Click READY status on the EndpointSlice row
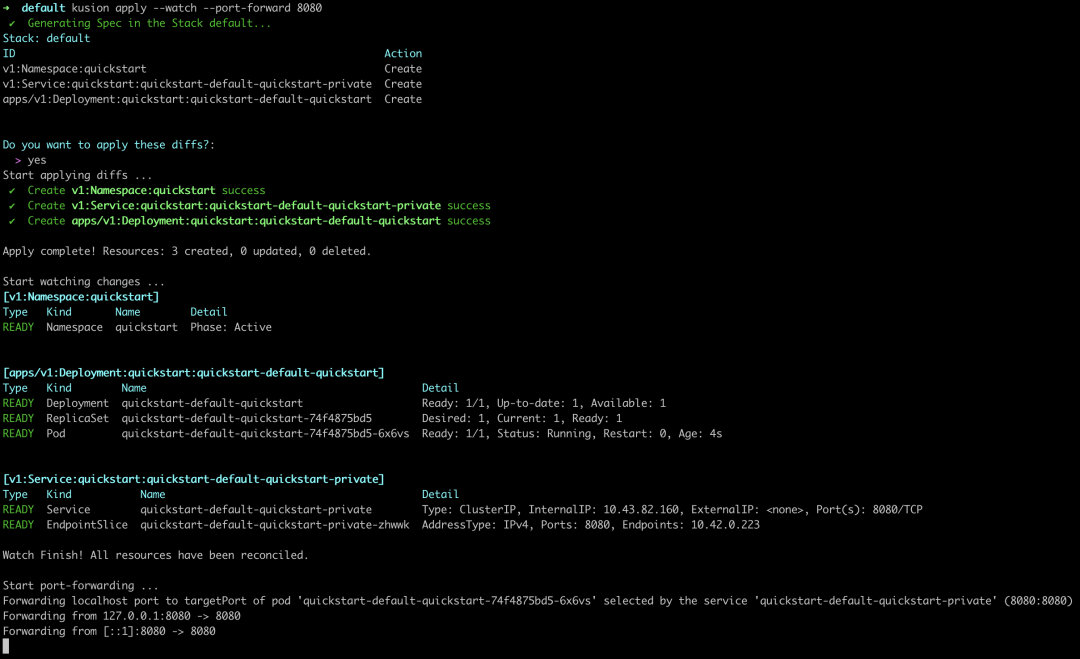Screen dimensions: 1080x659 pyautogui.click(x=18, y=525)
